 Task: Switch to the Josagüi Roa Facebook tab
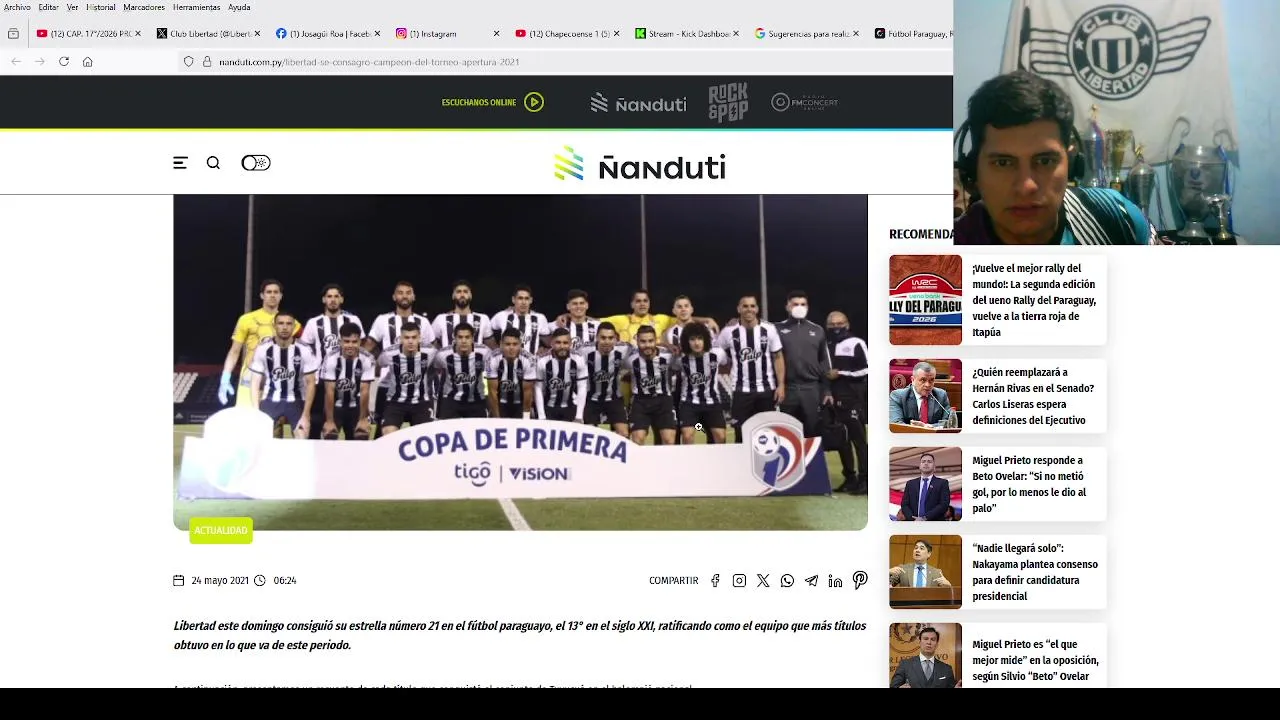click(x=323, y=33)
